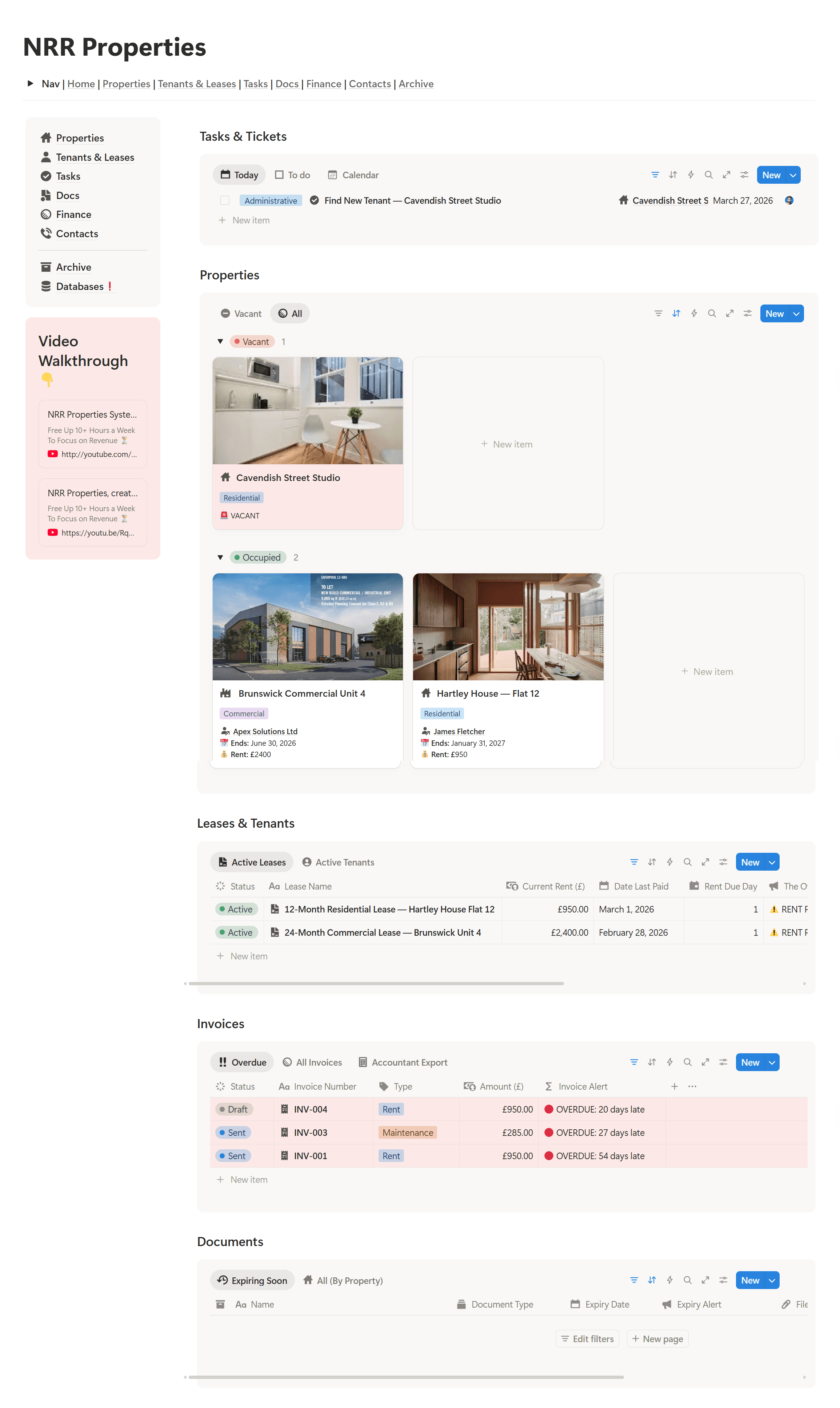Viewport: 840px width, 1408px height.
Task: Collapse the Vacant properties group
Action: pyautogui.click(x=220, y=342)
